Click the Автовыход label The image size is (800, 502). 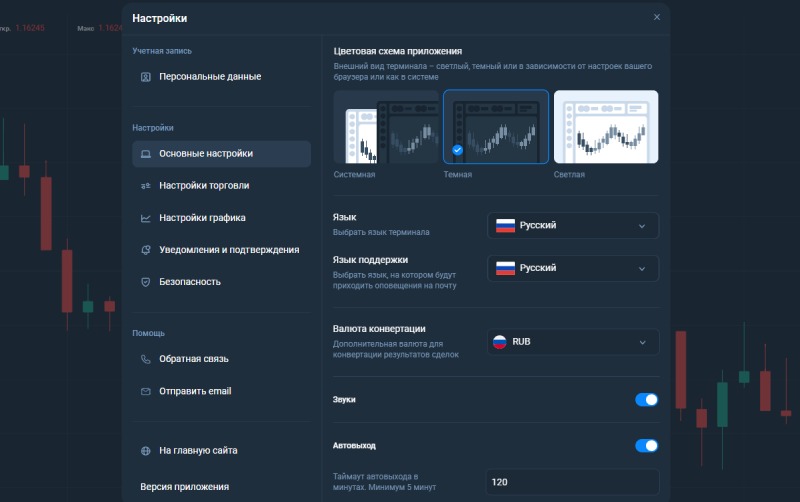354,446
